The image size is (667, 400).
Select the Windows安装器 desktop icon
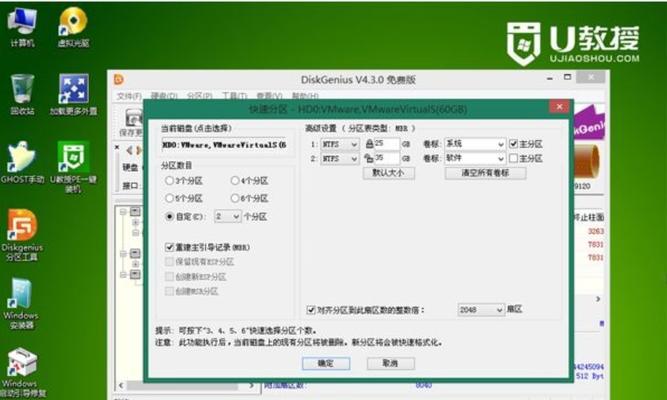pos(21,304)
